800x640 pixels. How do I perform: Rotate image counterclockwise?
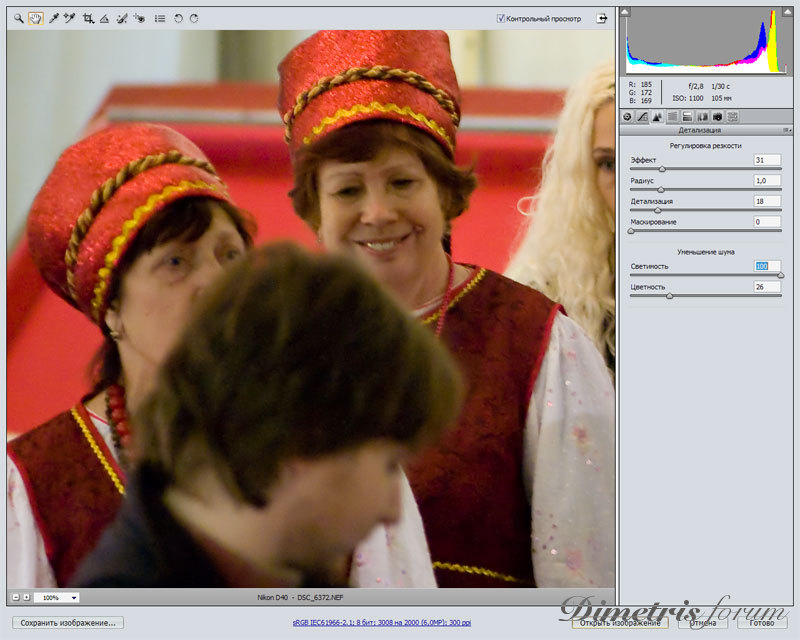click(x=178, y=18)
